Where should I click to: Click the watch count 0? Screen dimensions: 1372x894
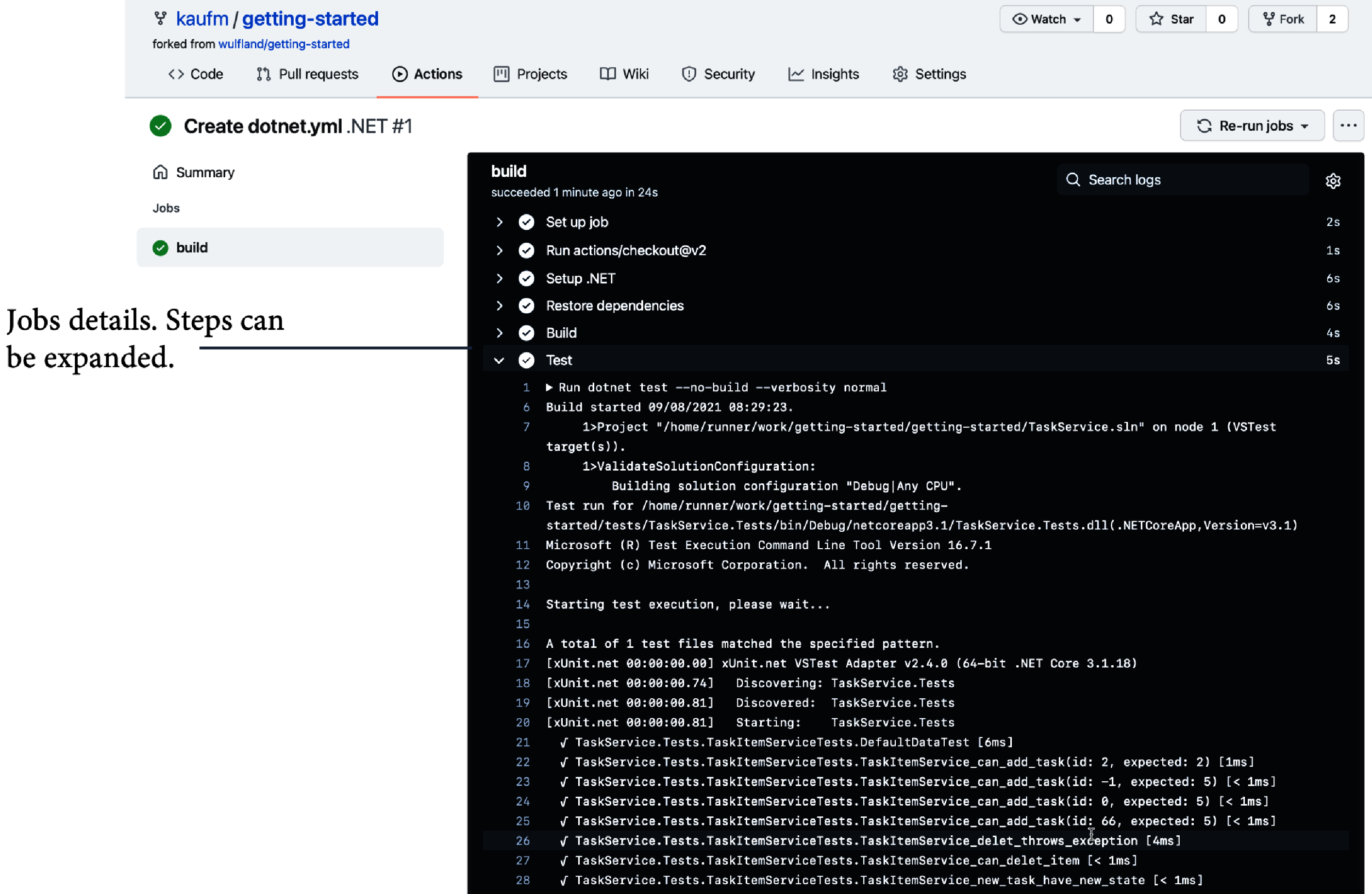[1109, 19]
